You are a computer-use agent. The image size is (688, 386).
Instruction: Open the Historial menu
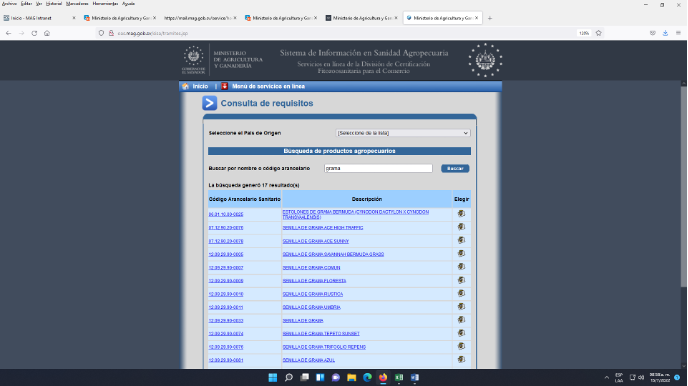click(54, 4)
